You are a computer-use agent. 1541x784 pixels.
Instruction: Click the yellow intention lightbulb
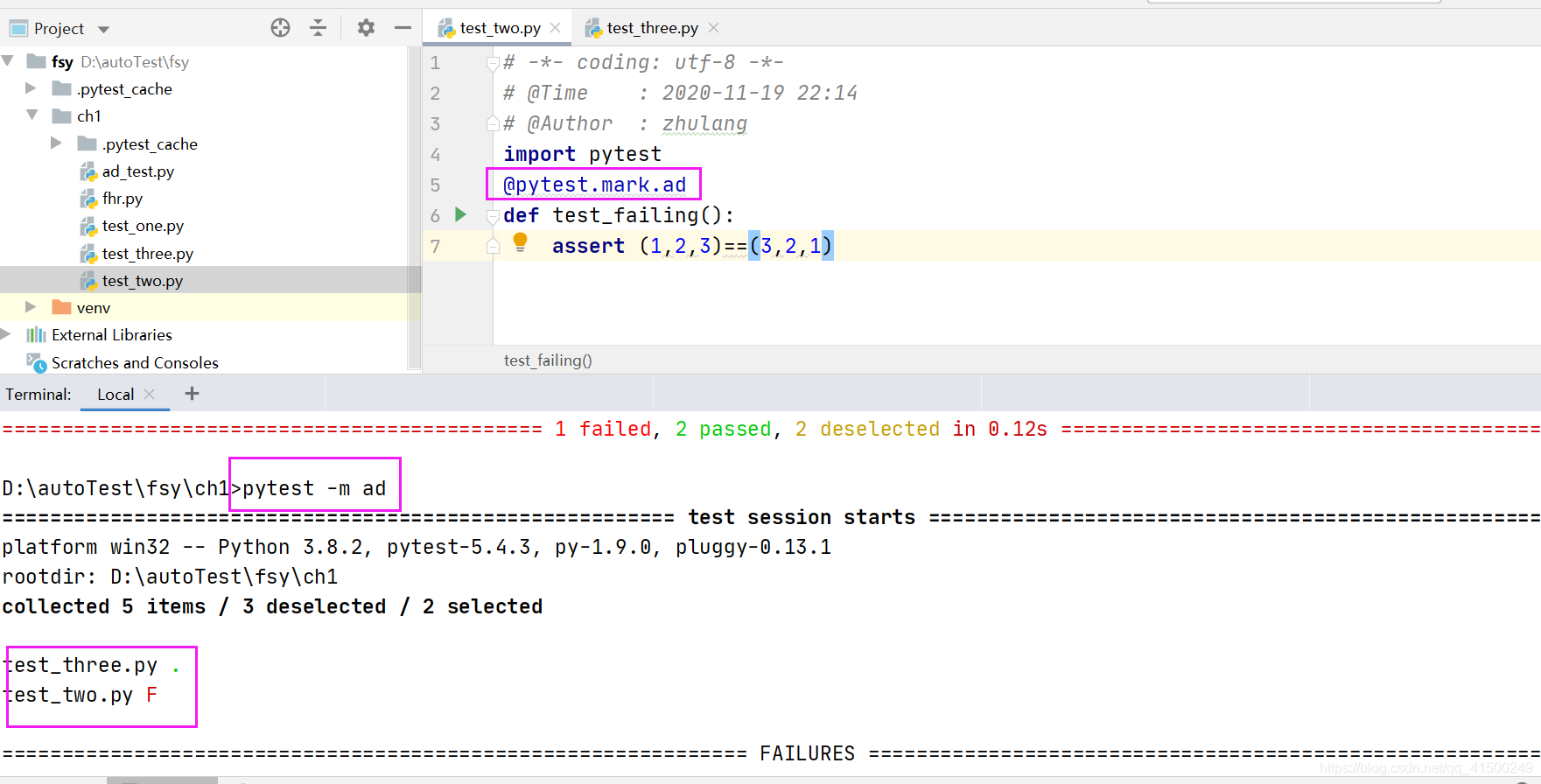click(x=520, y=242)
